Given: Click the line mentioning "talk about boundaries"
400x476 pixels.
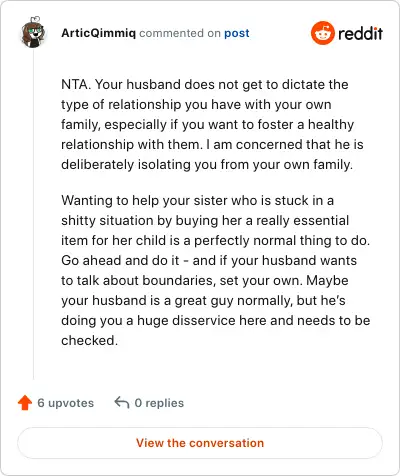Looking at the screenshot, I should pyautogui.click(x=205, y=280).
